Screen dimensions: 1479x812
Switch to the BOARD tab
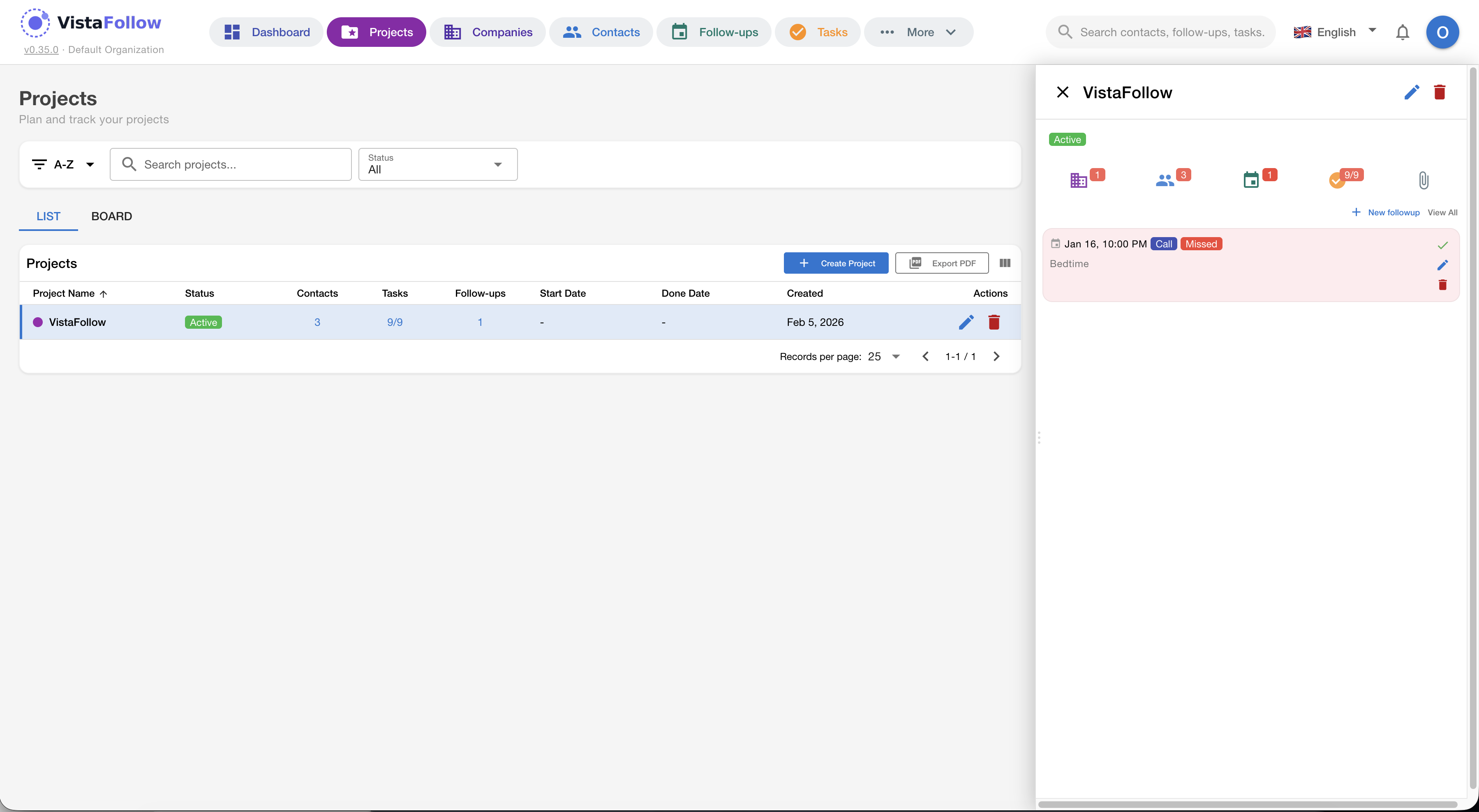point(111,216)
